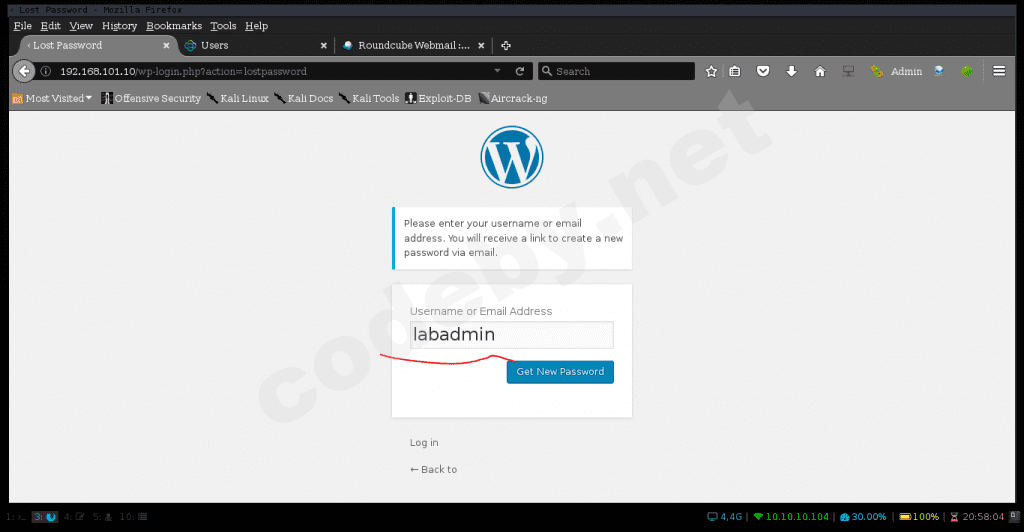Click the 30.00% status indicator
Viewport: 1024px width, 532px height.
pyautogui.click(x=863, y=517)
